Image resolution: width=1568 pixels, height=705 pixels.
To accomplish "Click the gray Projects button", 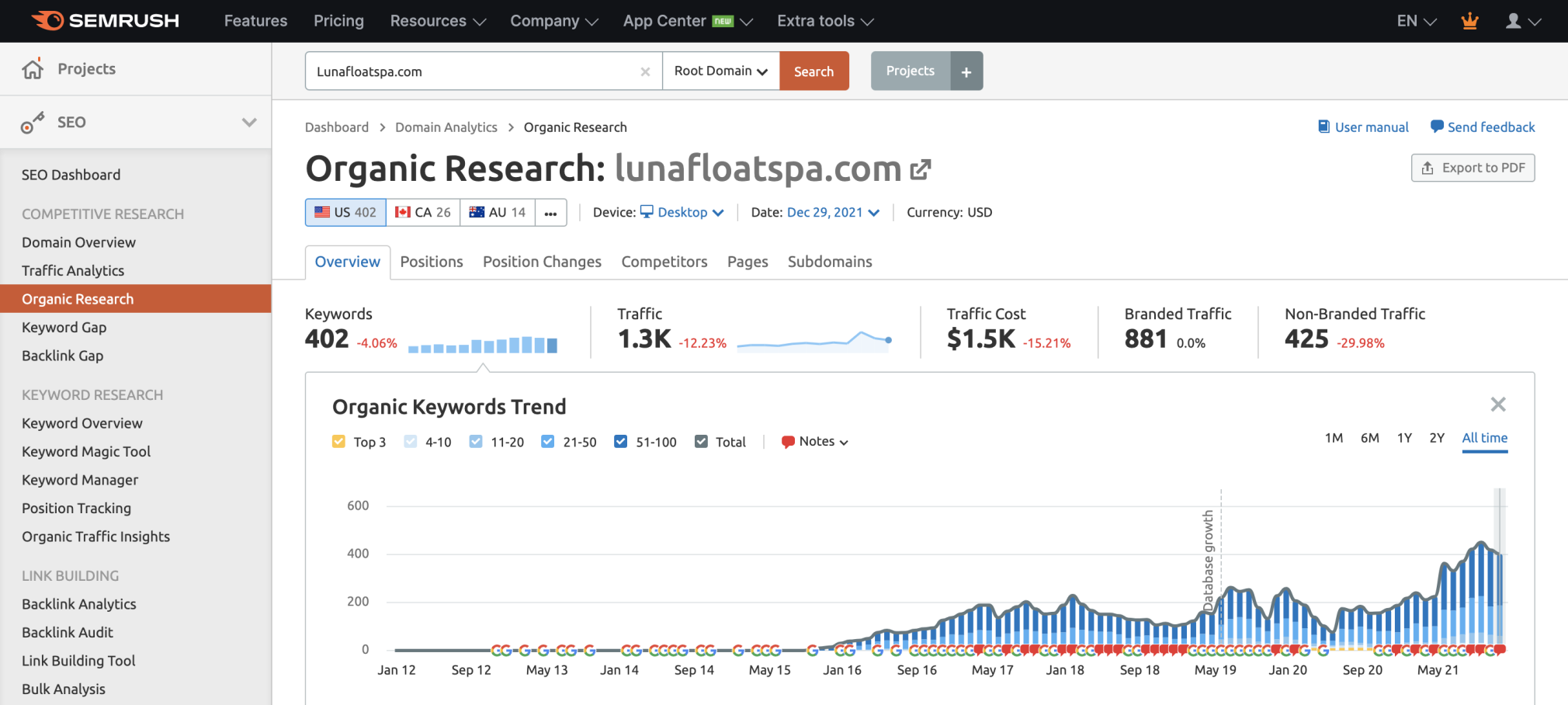I will coord(911,71).
